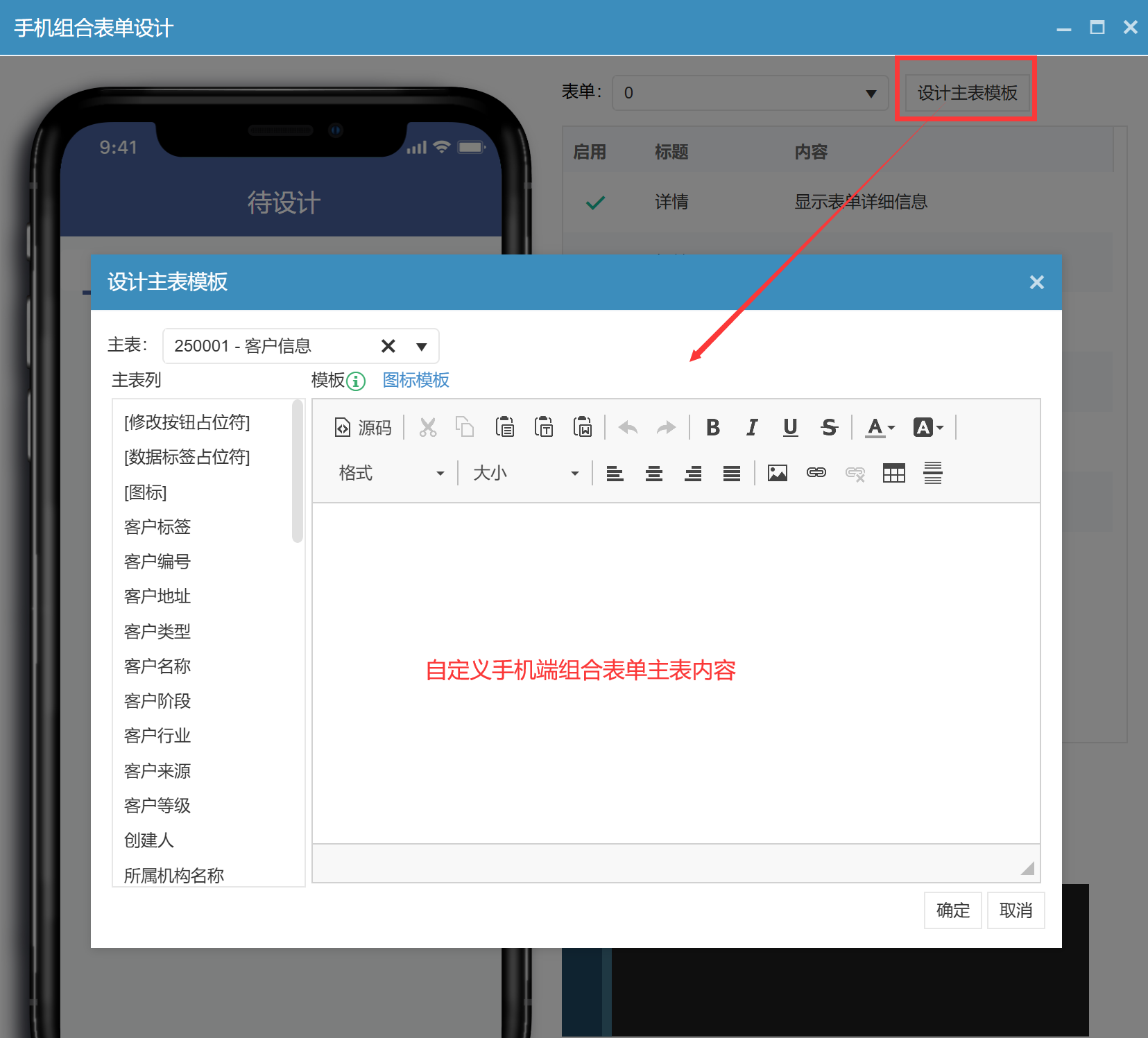
Task: Open the 图标模板 icon template link
Action: tap(415, 380)
